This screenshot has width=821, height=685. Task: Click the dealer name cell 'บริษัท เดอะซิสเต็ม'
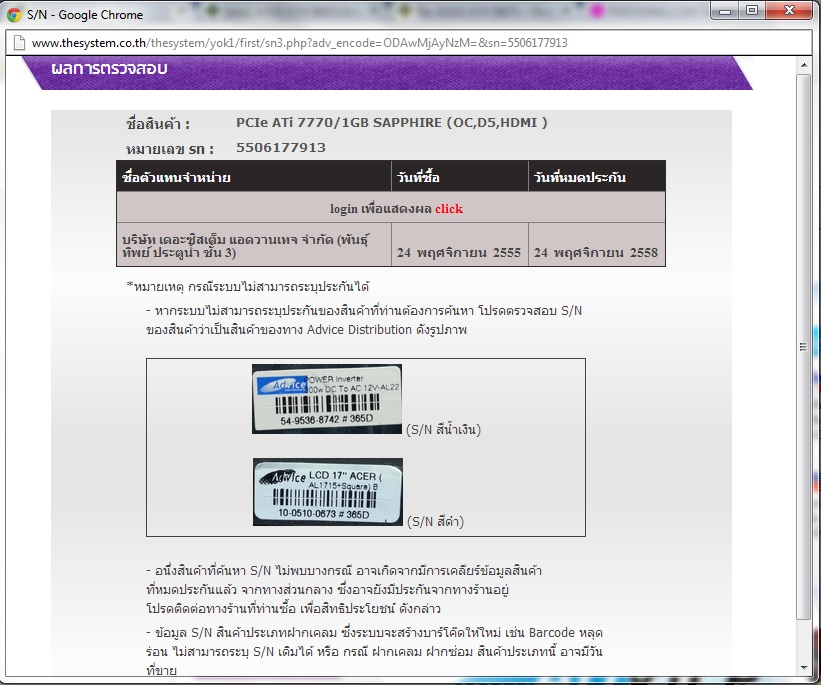point(254,245)
